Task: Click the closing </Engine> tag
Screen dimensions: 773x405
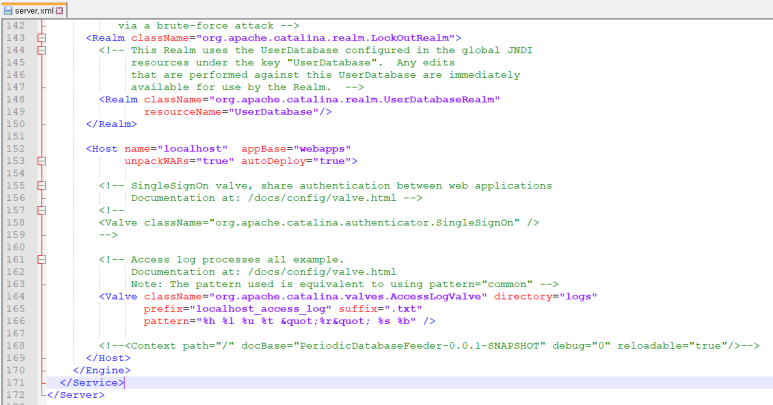Action: pos(102,371)
